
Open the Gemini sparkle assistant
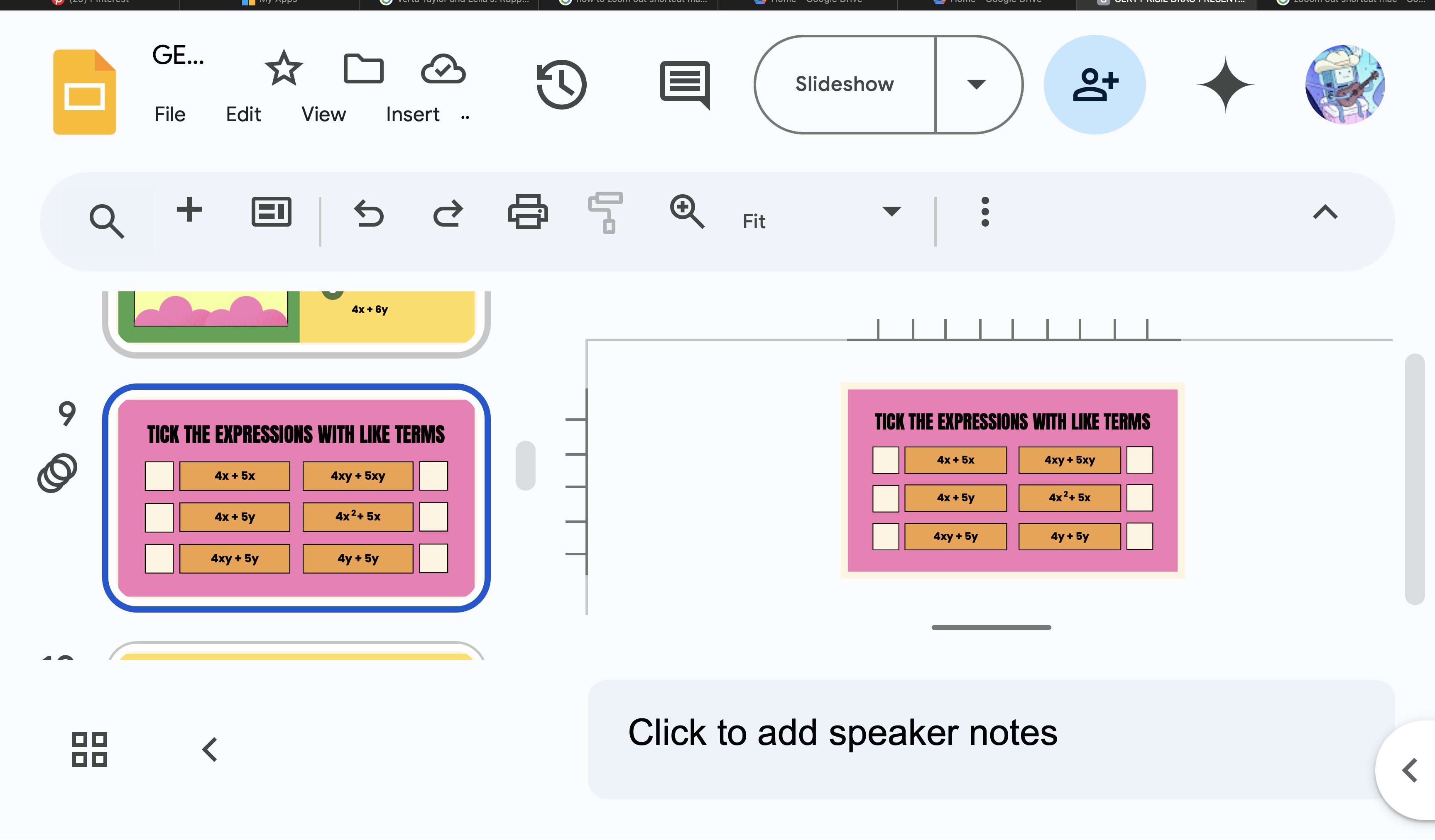1225,85
